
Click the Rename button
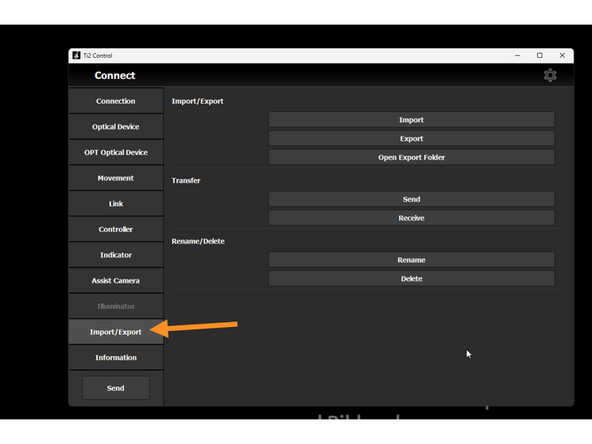click(412, 260)
